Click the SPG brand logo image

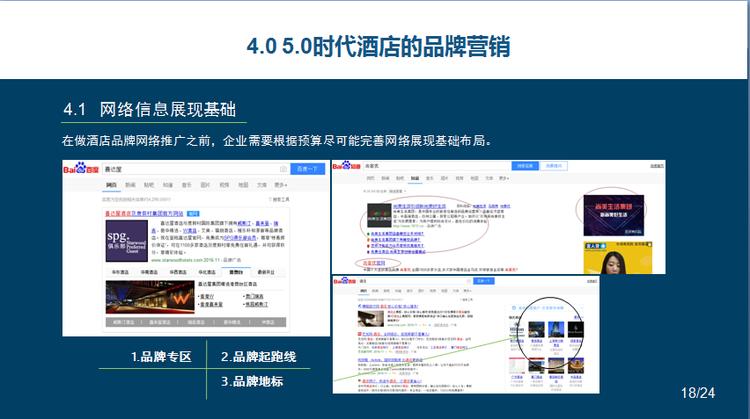[x=128, y=239]
